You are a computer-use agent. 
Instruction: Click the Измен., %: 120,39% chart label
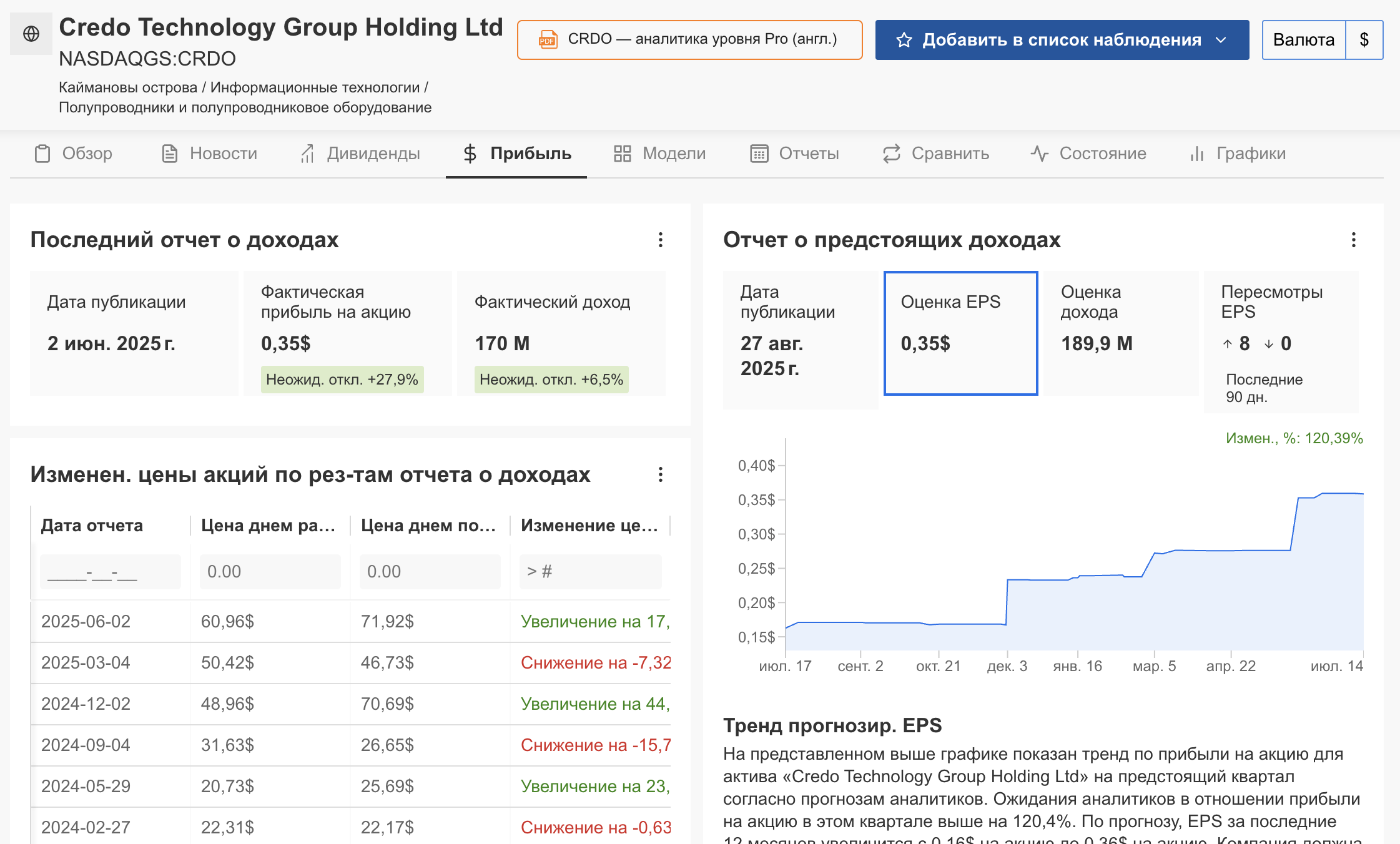click(1294, 438)
